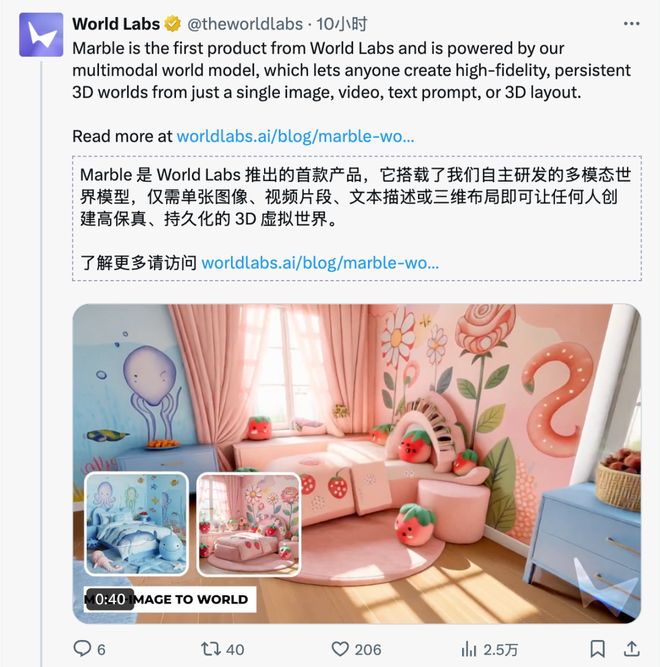This screenshot has height=667, width=660.
Task: Open the three-dot more options menu
Action: (632, 24)
